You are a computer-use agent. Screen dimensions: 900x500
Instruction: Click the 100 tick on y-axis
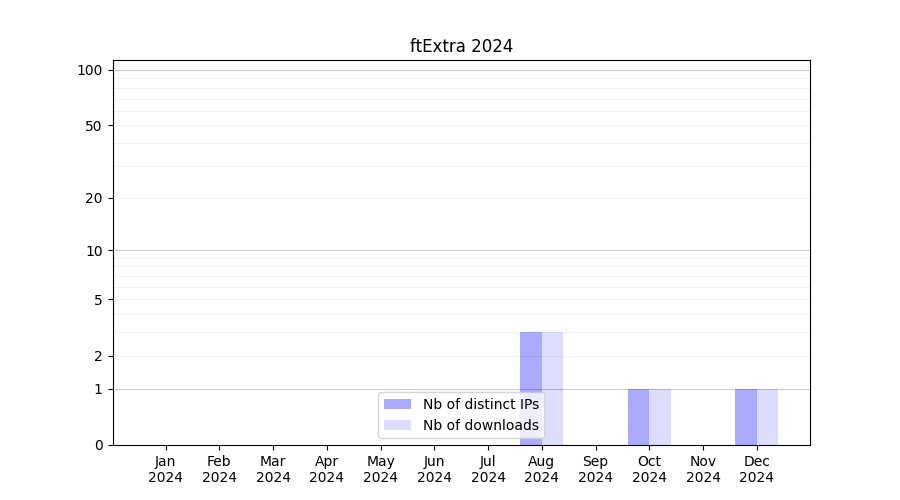(x=90, y=70)
